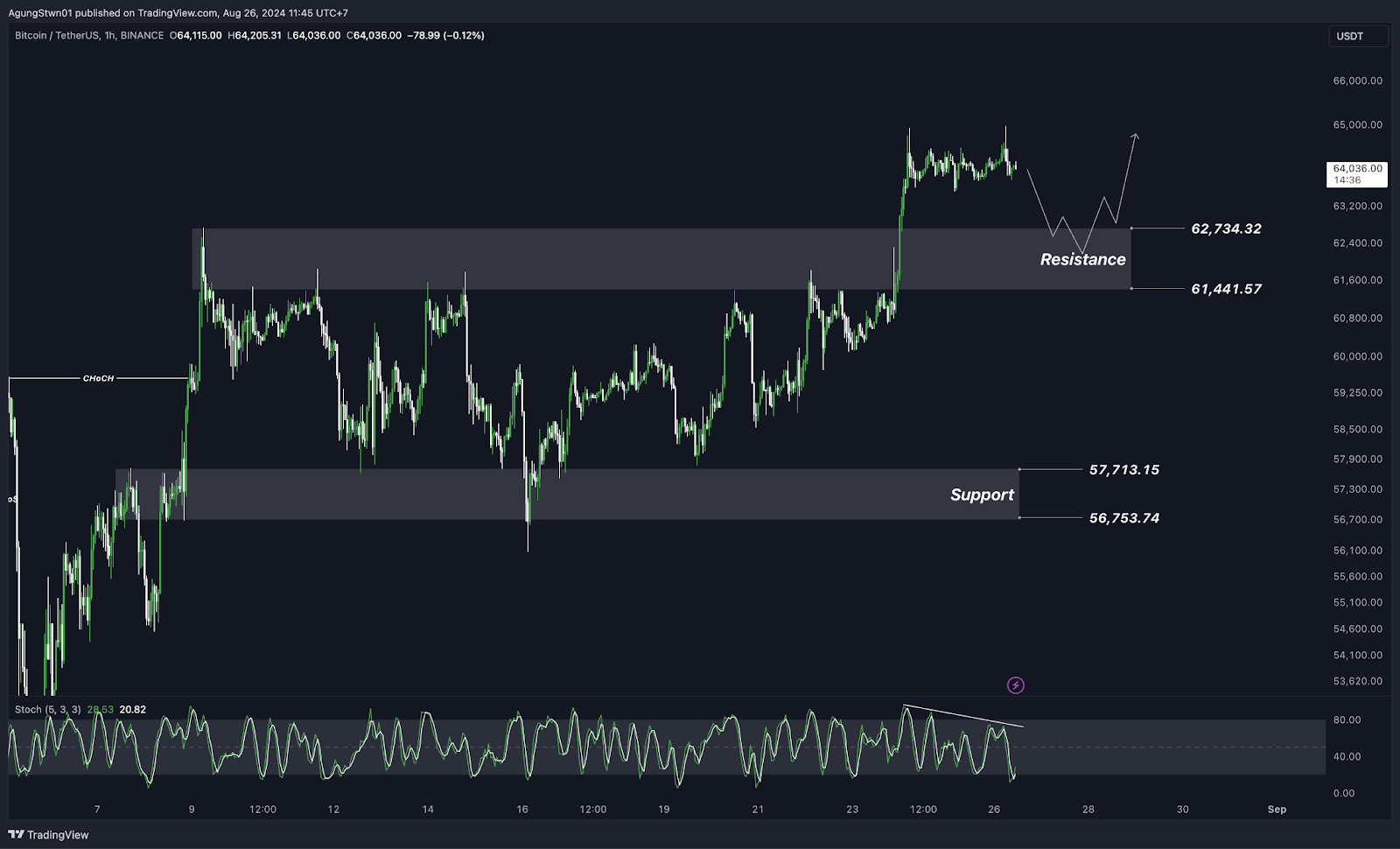This screenshot has width=1400, height=849.
Task: Click the 1h interval text in the chart title
Action: pos(109,36)
